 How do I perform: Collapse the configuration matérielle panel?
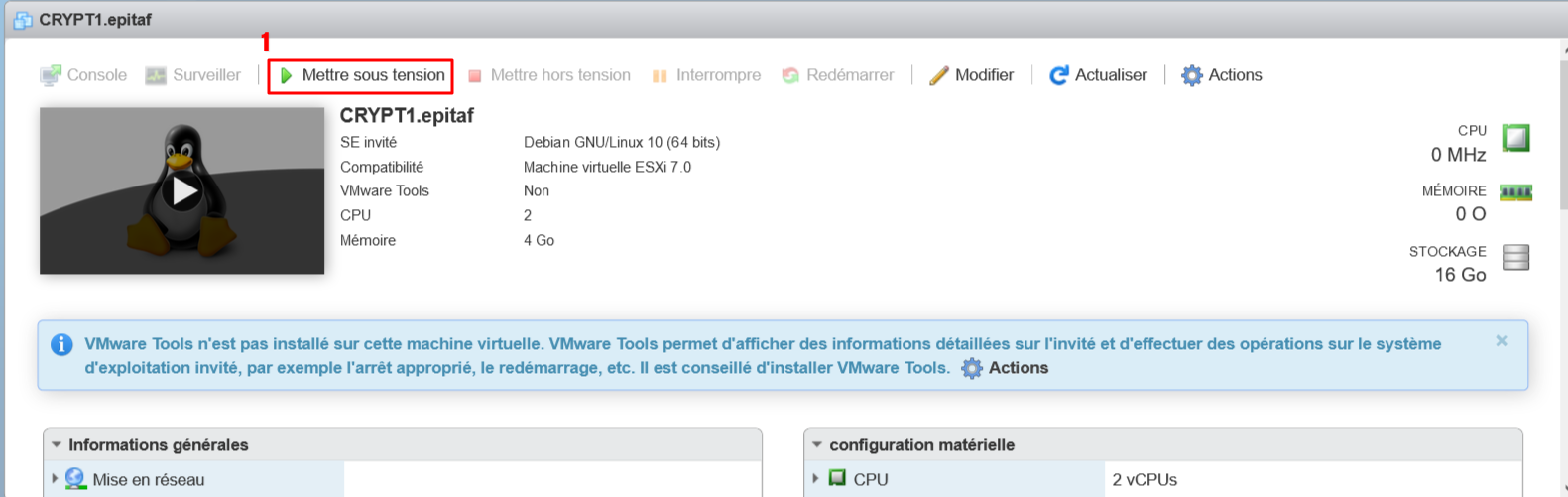tap(817, 445)
